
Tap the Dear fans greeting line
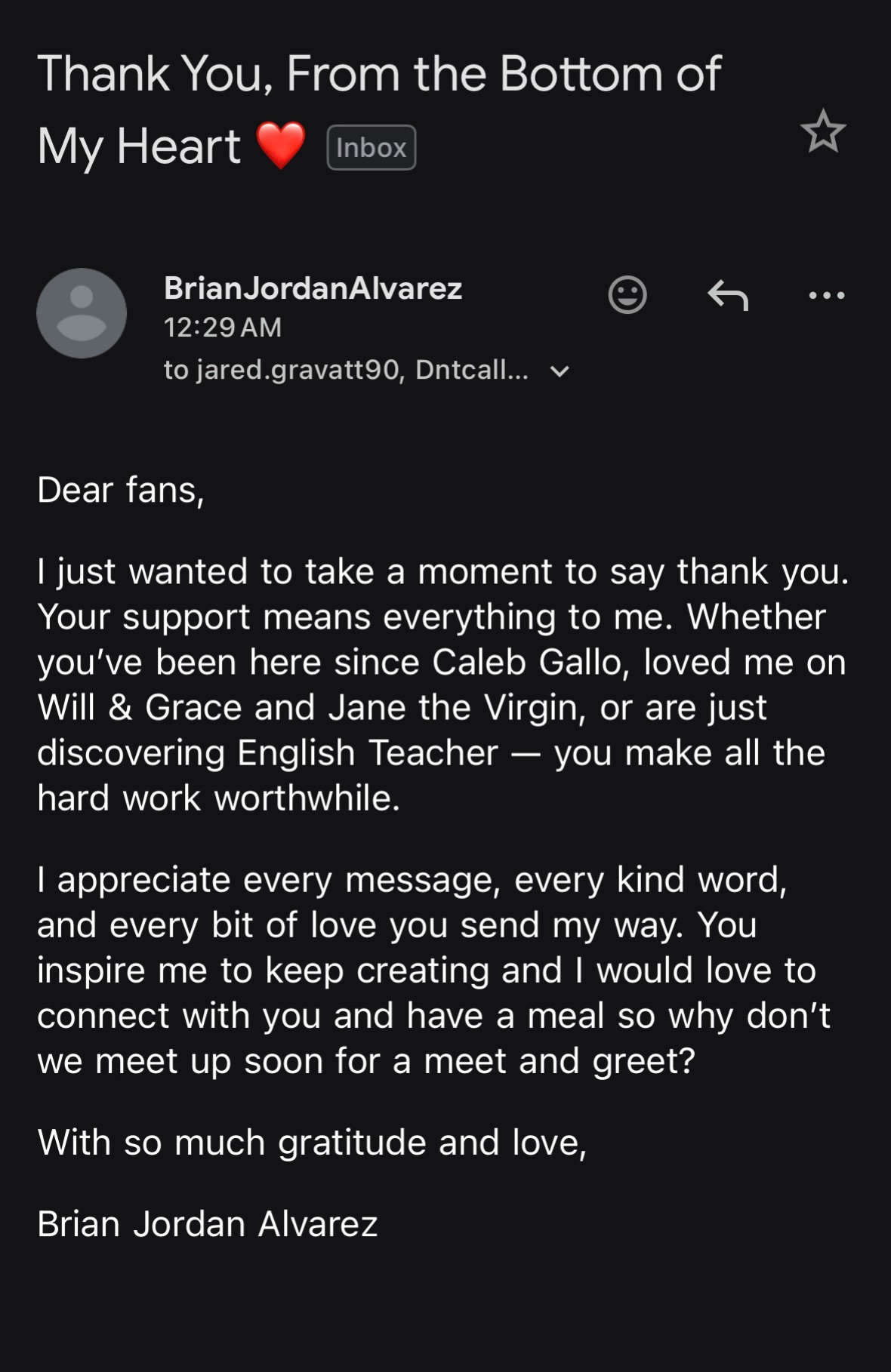[121, 490]
